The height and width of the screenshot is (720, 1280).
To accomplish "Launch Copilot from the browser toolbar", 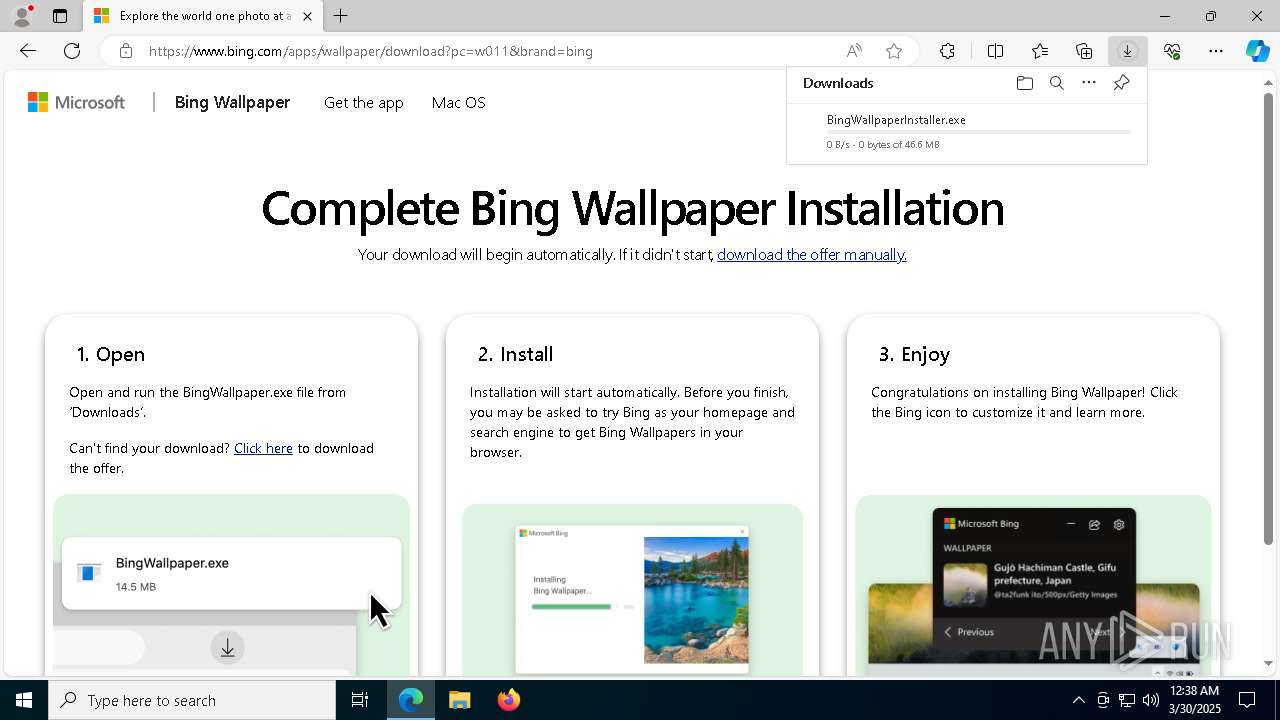I will (1257, 51).
